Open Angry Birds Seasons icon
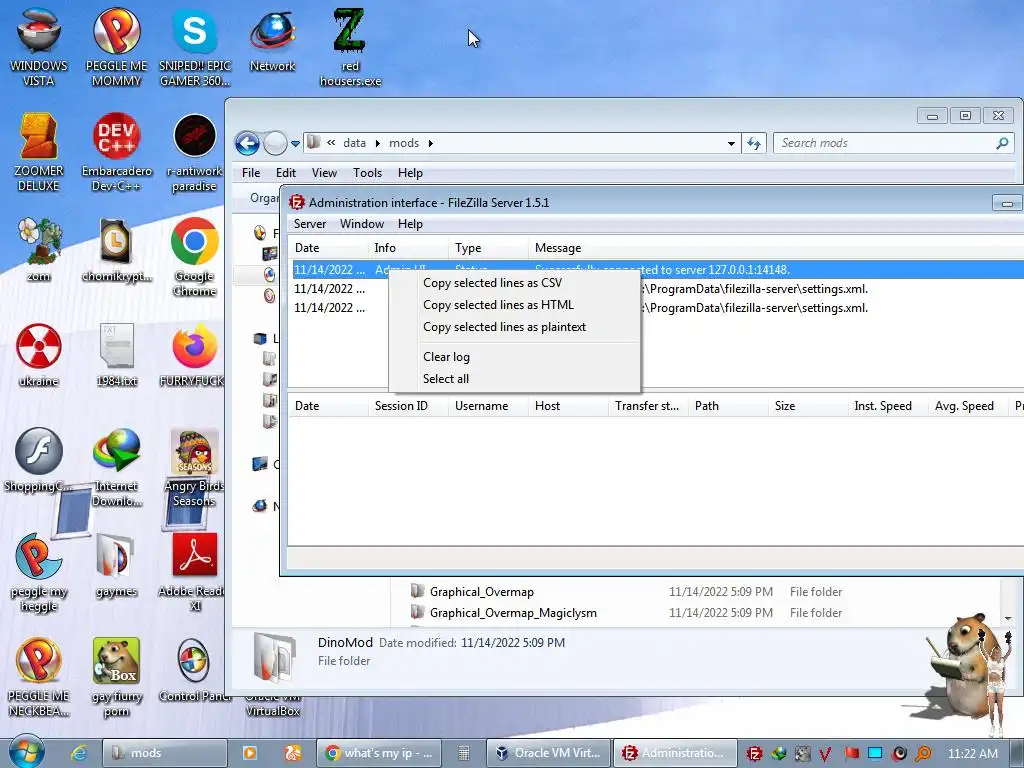1024x768 pixels. coord(194,466)
